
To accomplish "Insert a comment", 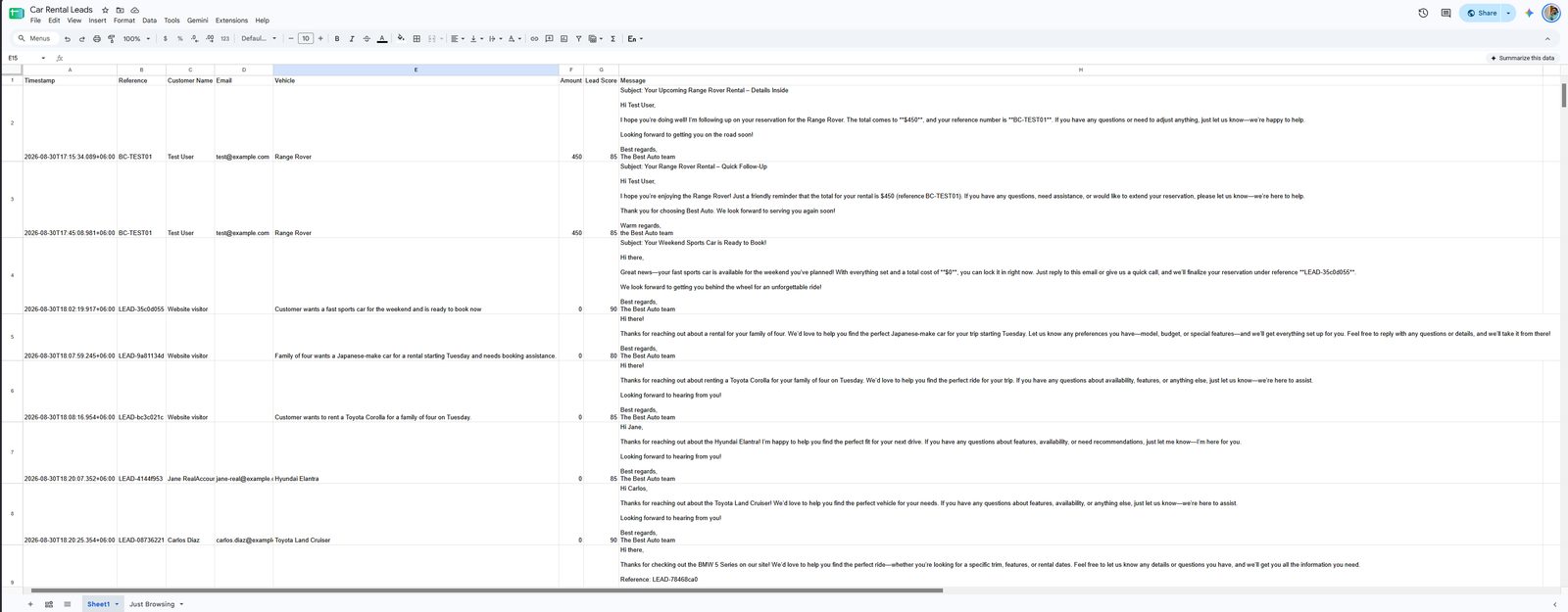I will (549, 39).
